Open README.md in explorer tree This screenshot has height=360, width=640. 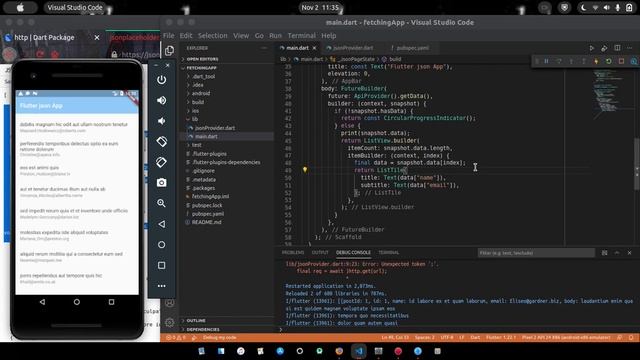(x=206, y=222)
